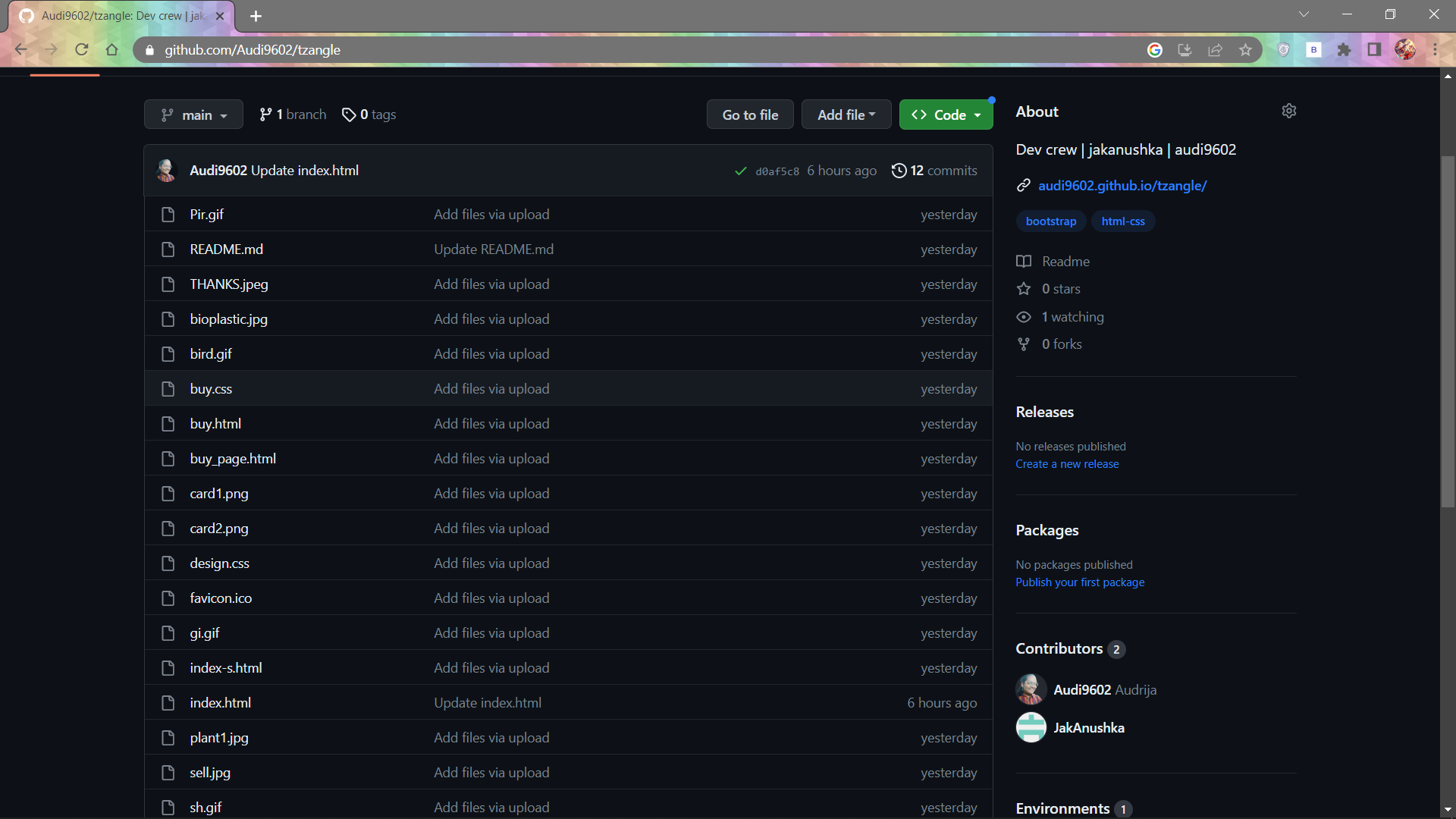Open repository About settings gear
The image size is (1456, 819).
[x=1288, y=111]
